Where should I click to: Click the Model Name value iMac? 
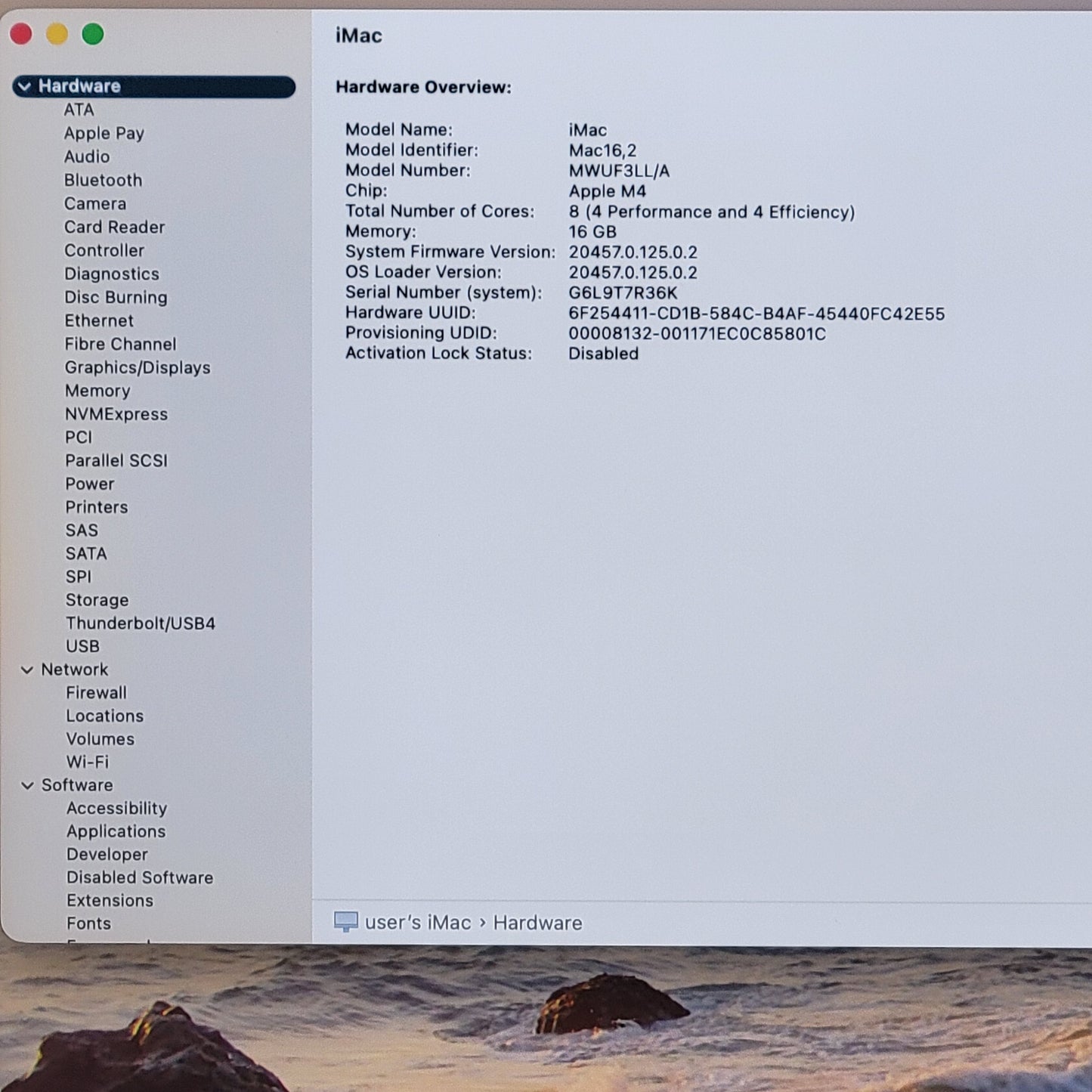[x=587, y=130]
